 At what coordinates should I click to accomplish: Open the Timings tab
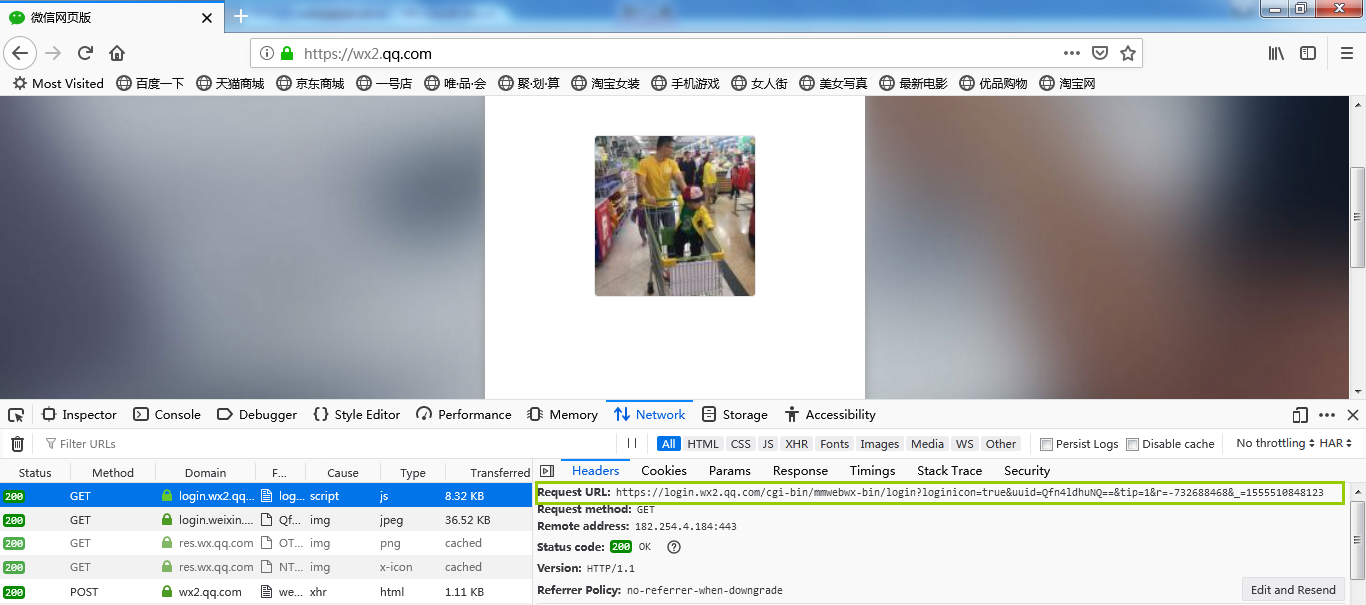pyautogui.click(x=873, y=471)
